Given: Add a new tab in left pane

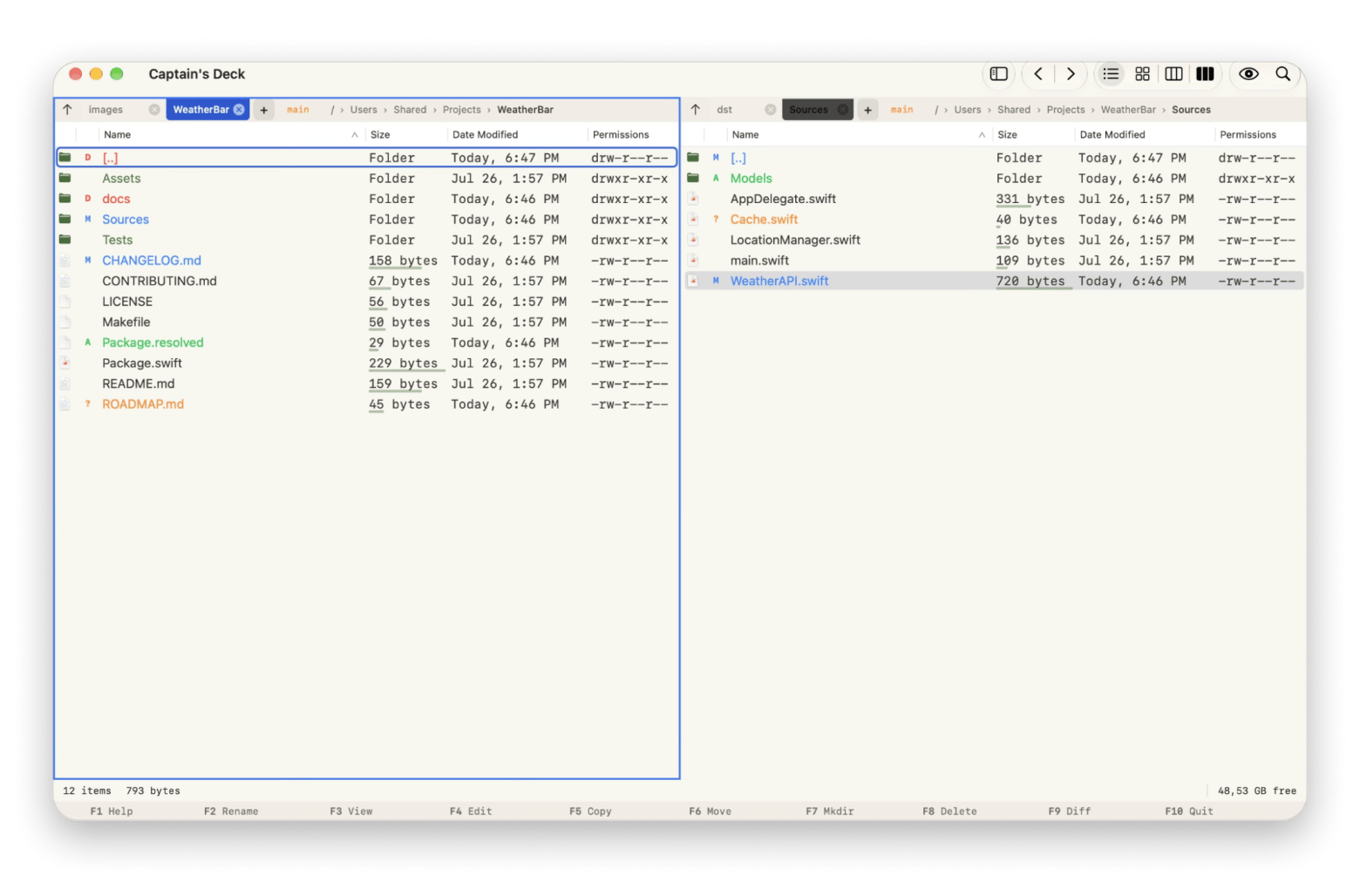Looking at the screenshot, I should click(x=264, y=110).
